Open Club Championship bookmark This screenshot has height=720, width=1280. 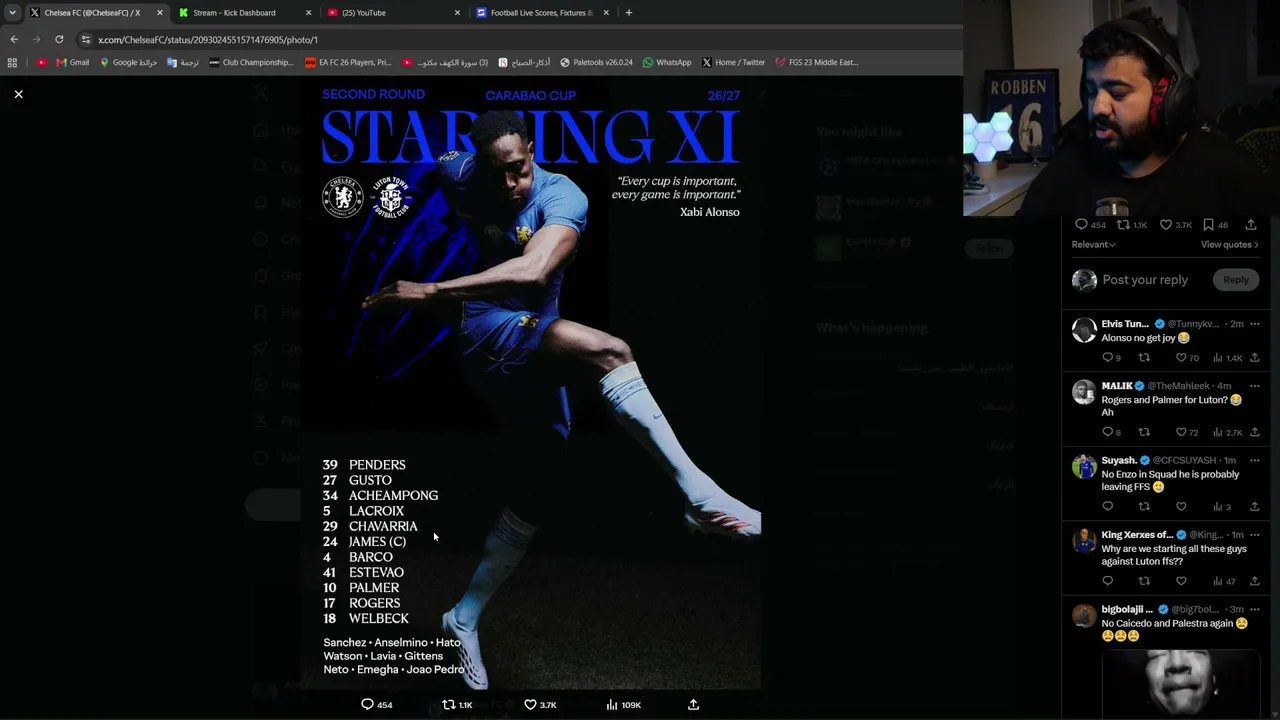251,62
